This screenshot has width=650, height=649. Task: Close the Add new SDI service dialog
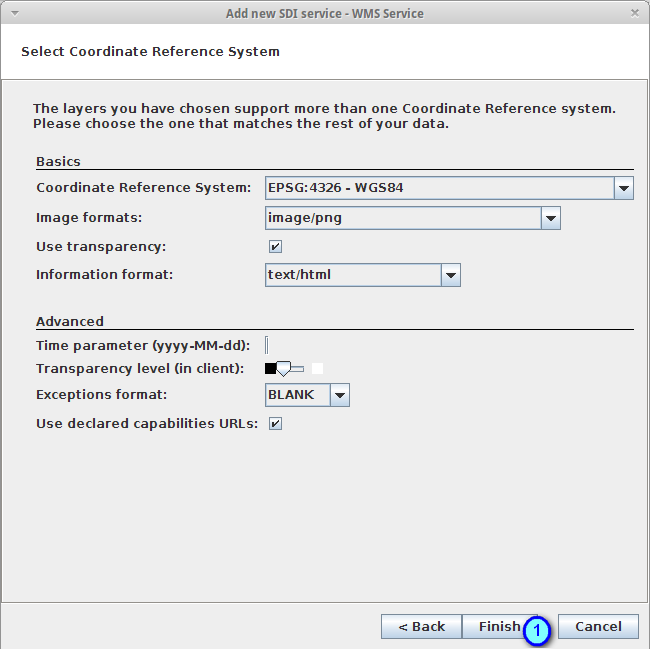(635, 13)
